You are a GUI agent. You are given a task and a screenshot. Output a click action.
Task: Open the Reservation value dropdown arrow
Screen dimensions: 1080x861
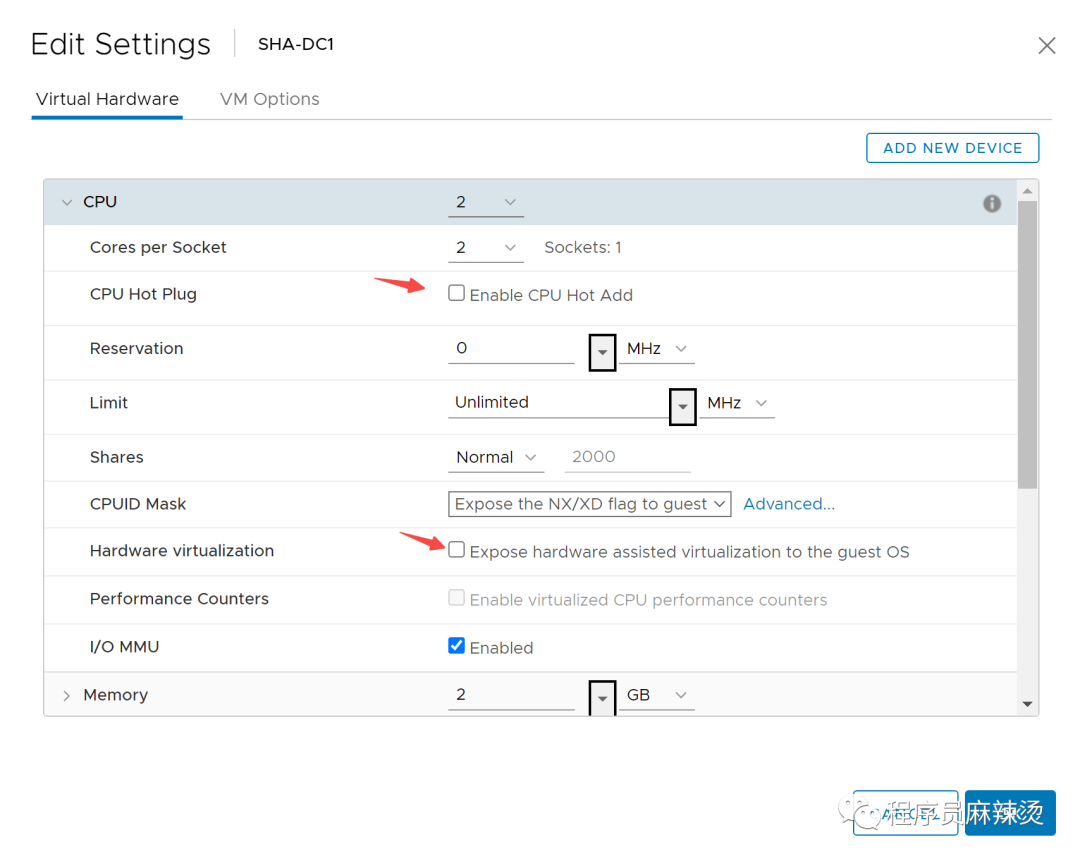coord(602,352)
